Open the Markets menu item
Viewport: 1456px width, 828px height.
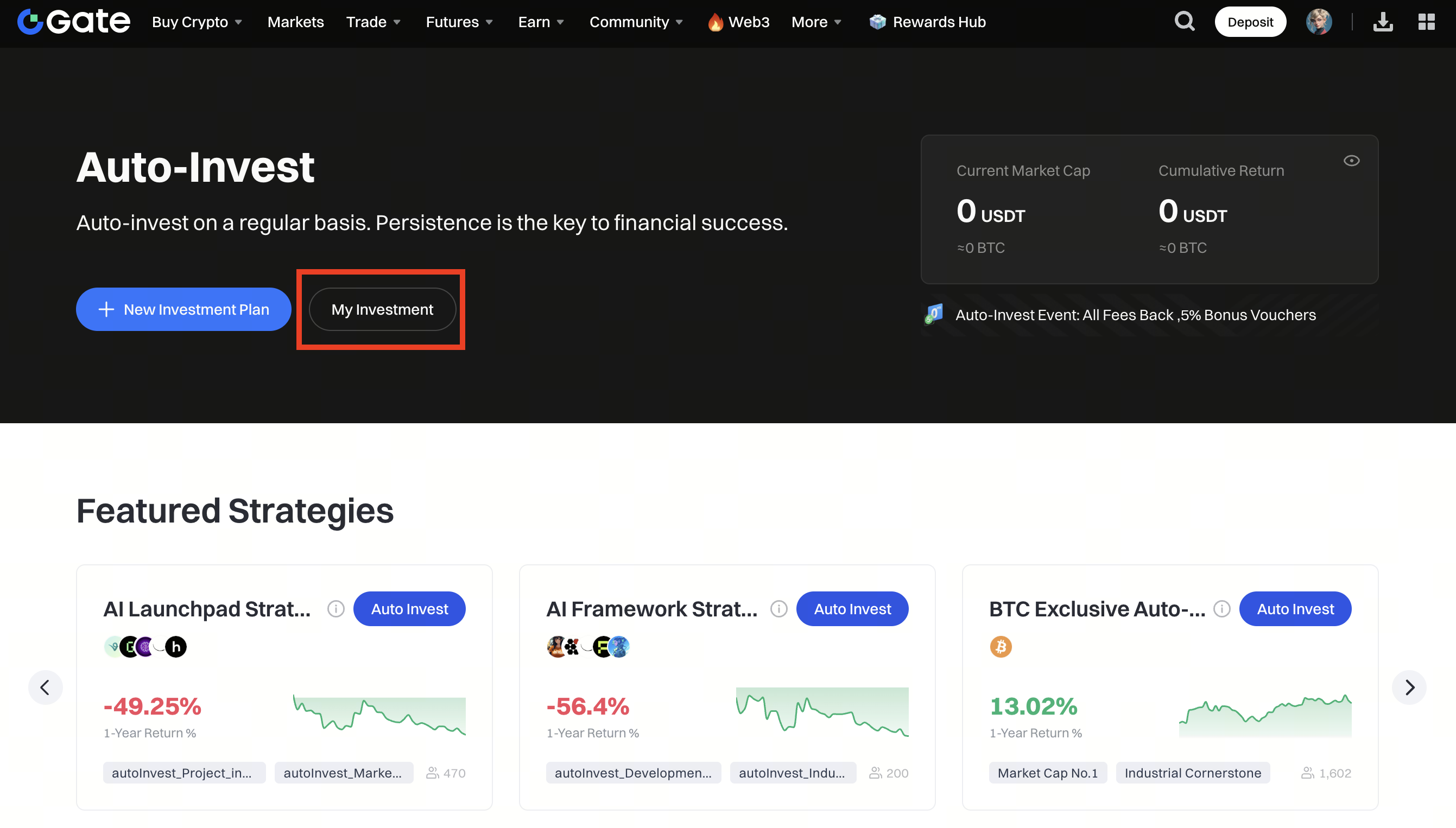point(295,22)
